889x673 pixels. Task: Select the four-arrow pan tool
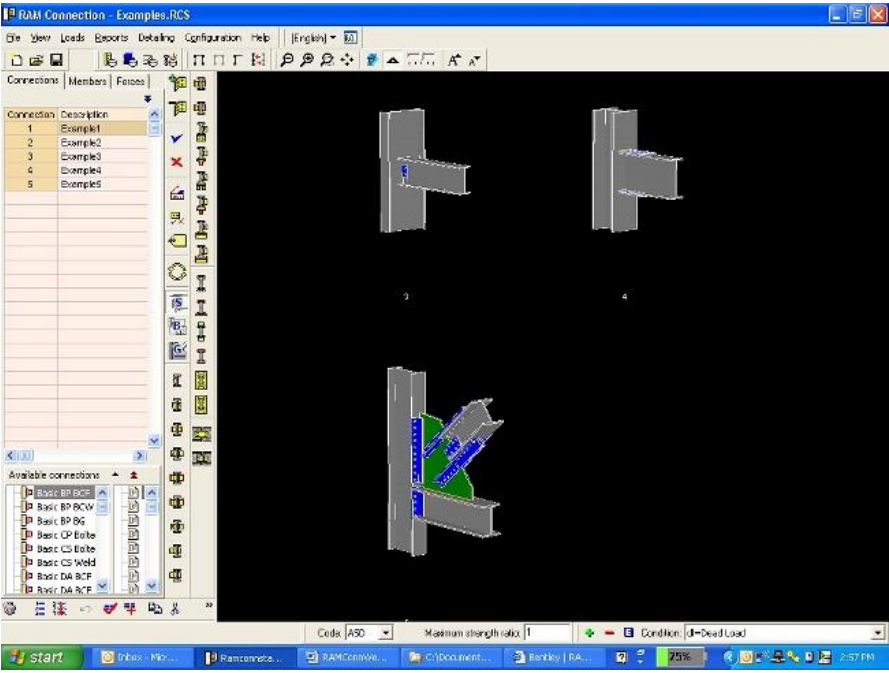click(347, 60)
